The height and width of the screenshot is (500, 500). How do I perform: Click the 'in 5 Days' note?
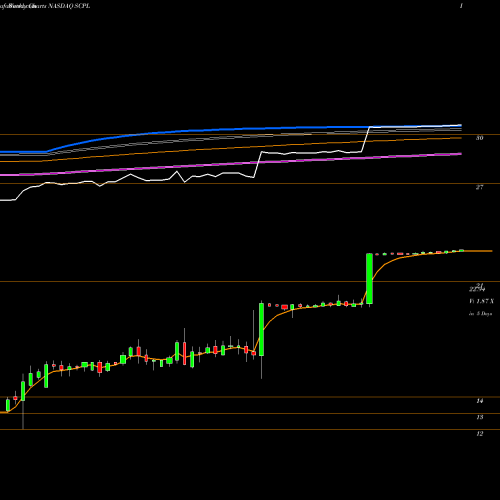[480, 314]
